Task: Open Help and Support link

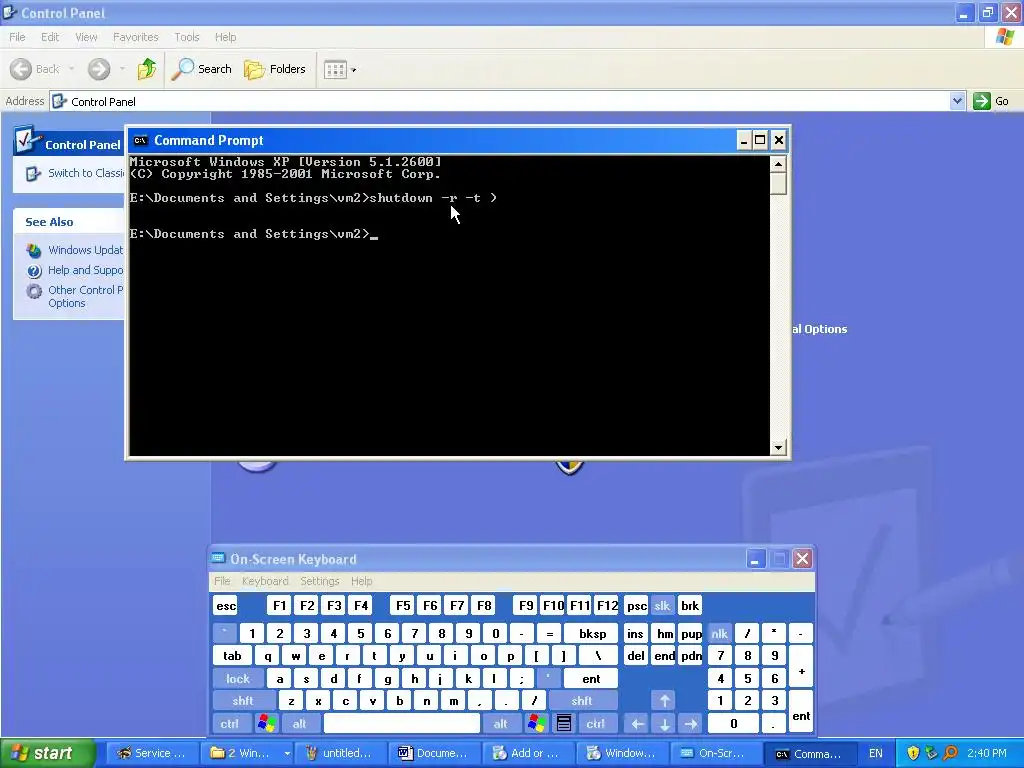Action: (85, 270)
